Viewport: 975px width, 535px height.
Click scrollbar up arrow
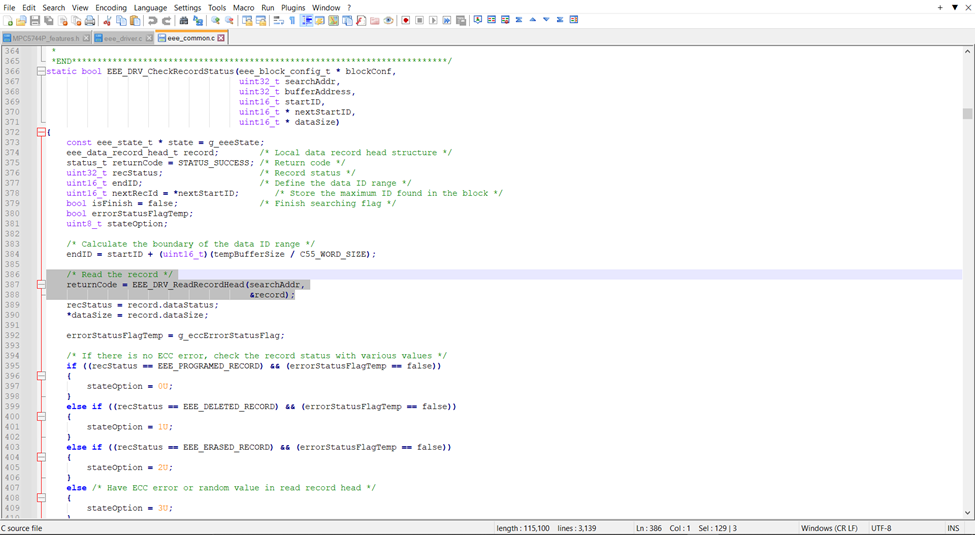[967, 52]
